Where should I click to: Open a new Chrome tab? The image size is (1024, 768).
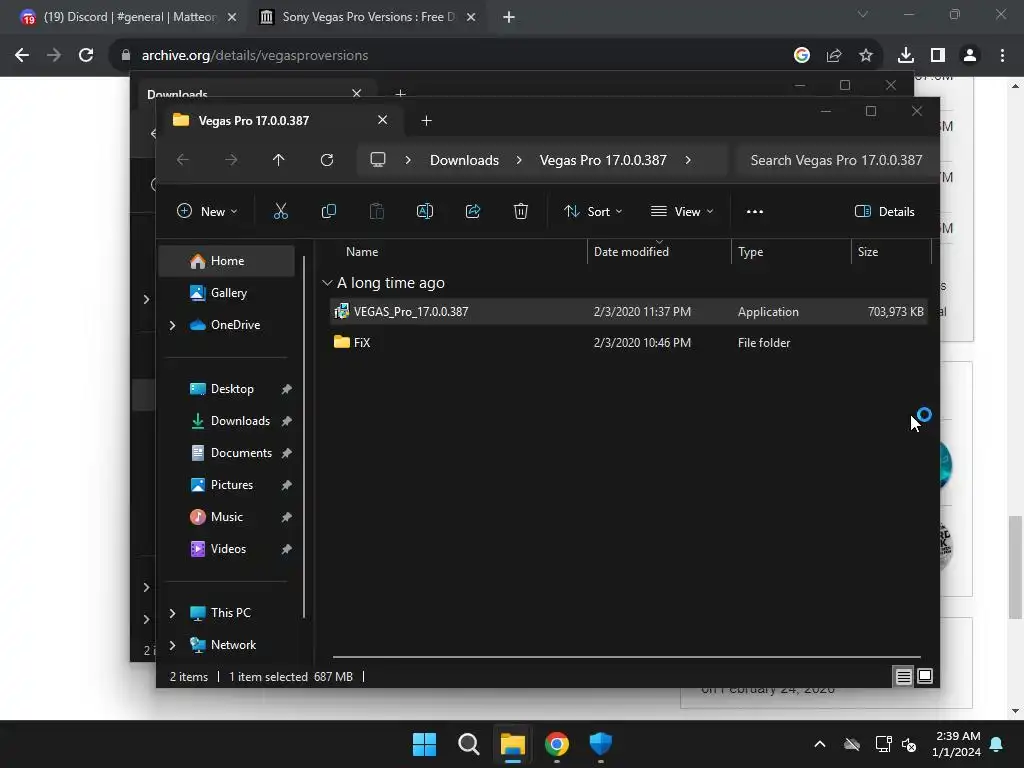pos(509,17)
